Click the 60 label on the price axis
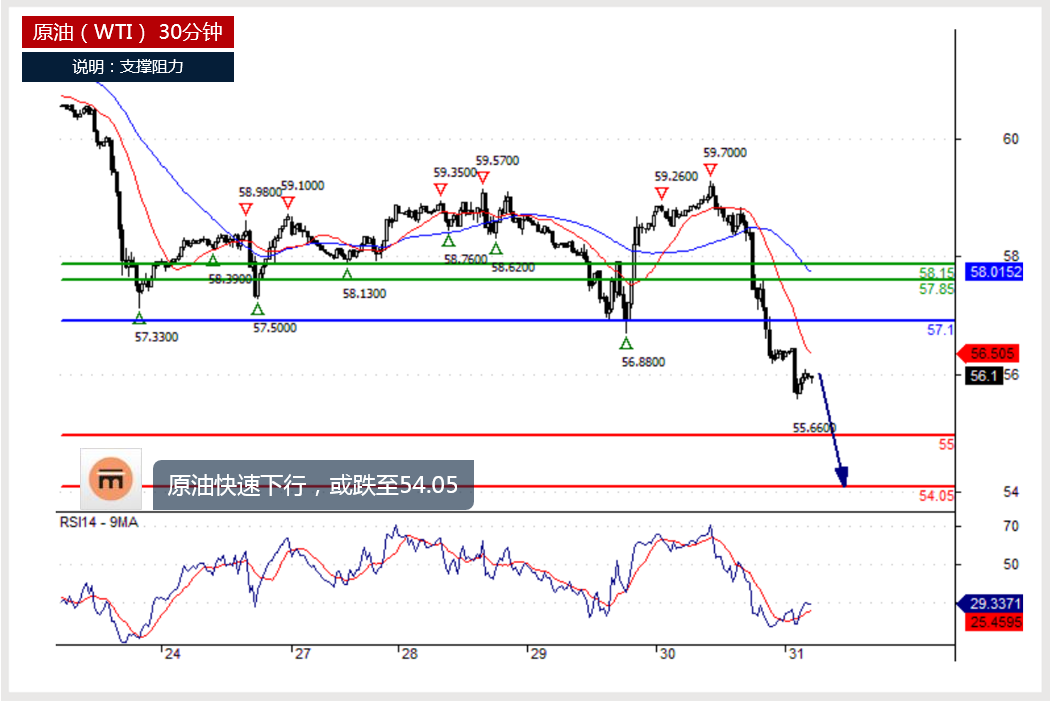Viewport: 1051px width, 701px height. point(1010,139)
